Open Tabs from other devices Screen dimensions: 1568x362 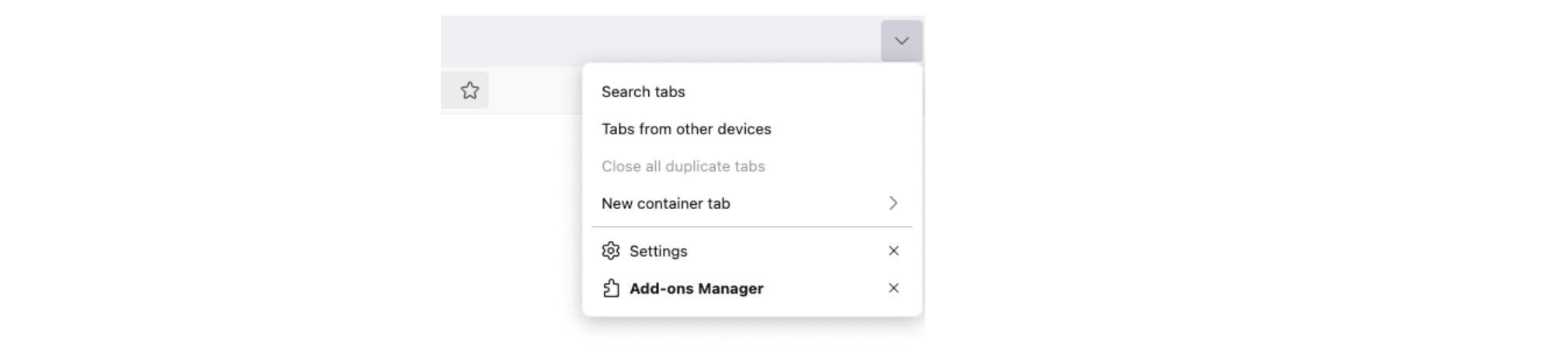686,129
